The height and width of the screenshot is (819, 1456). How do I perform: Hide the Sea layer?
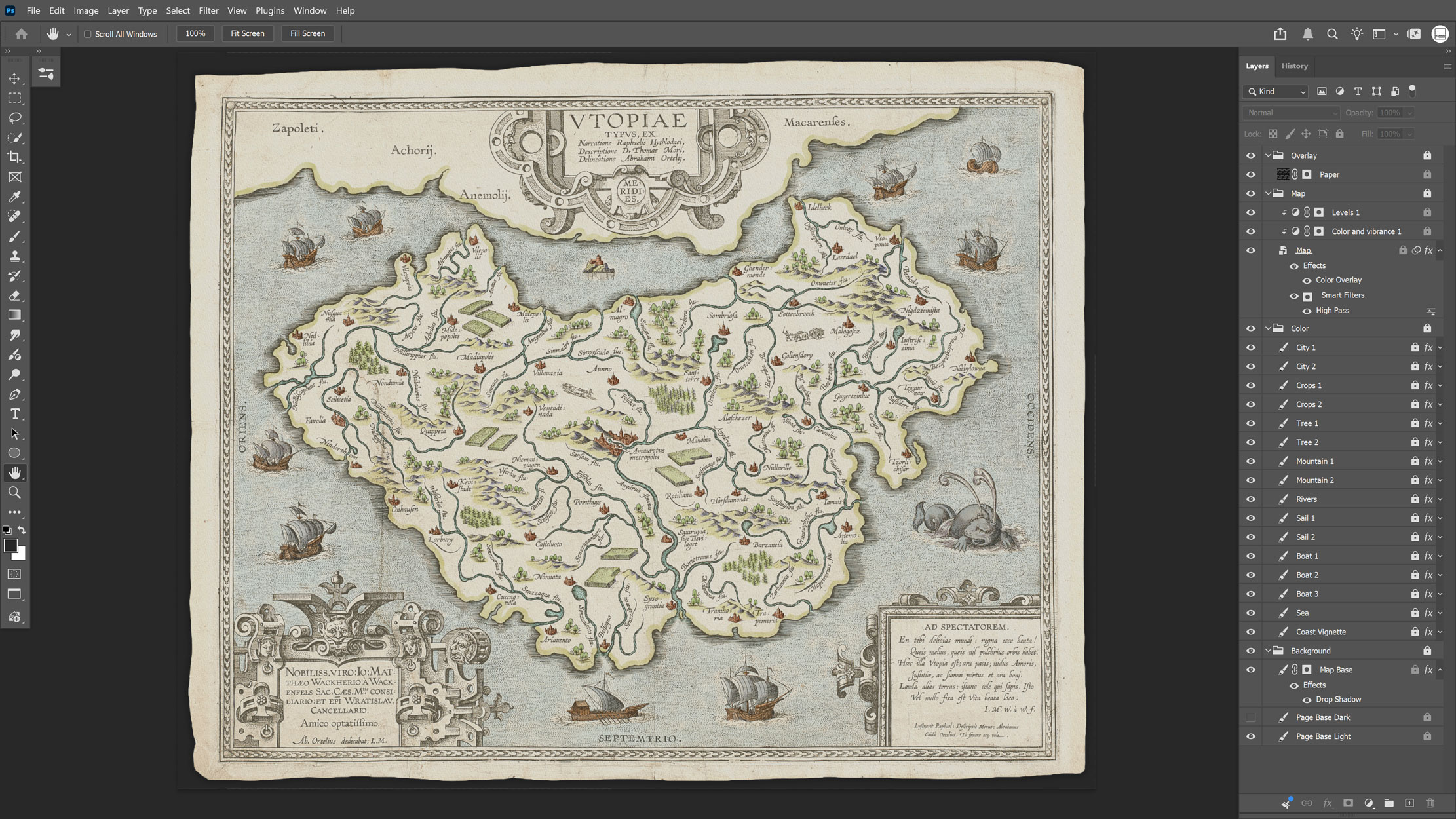click(1250, 613)
